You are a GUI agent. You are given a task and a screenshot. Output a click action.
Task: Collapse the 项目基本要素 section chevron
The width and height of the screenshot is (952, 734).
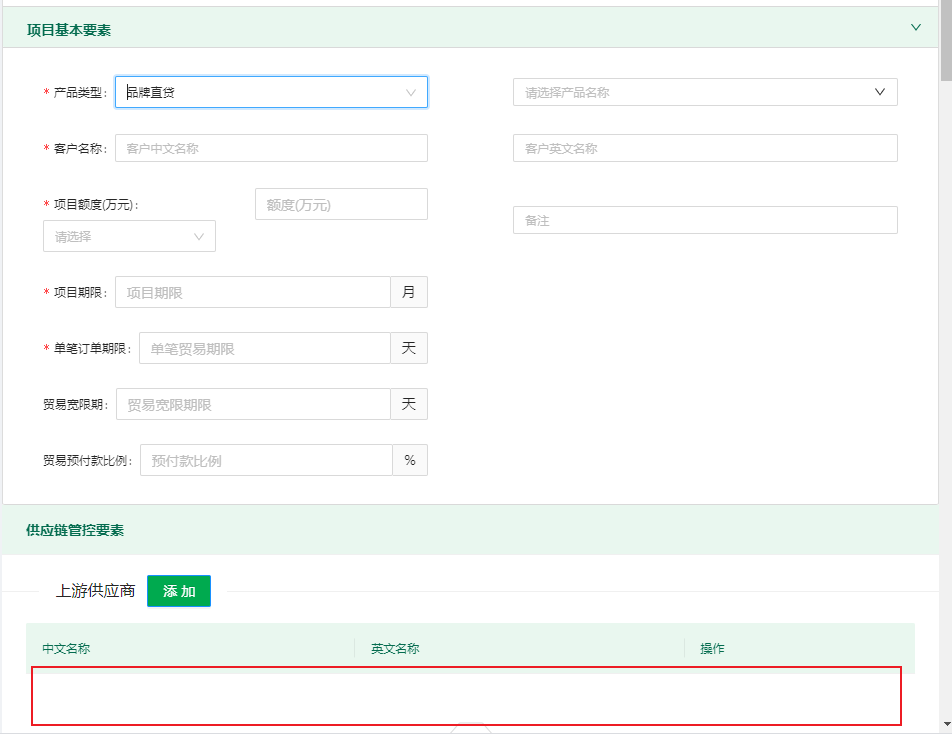[x=916, y=27]
